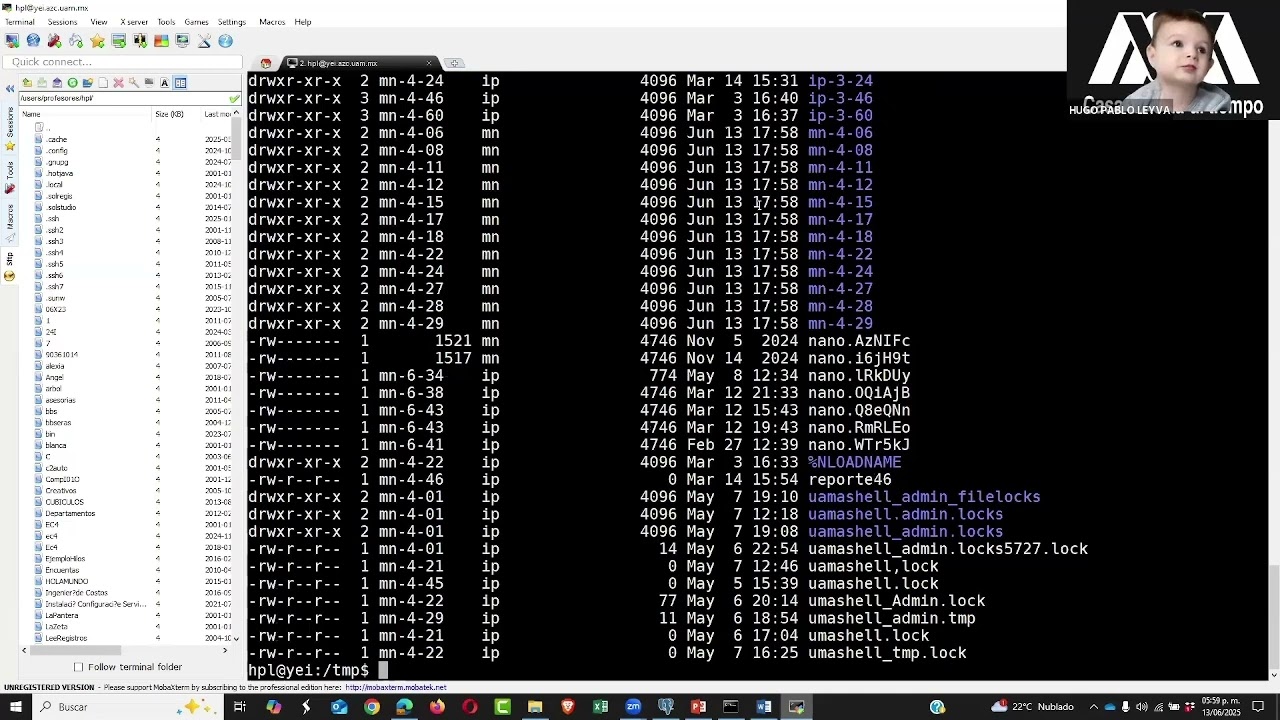The width and height of the screenshot is (1280, 720).
Task: Select the .ssh folder in file list
Action: click(x=53, y=218)
